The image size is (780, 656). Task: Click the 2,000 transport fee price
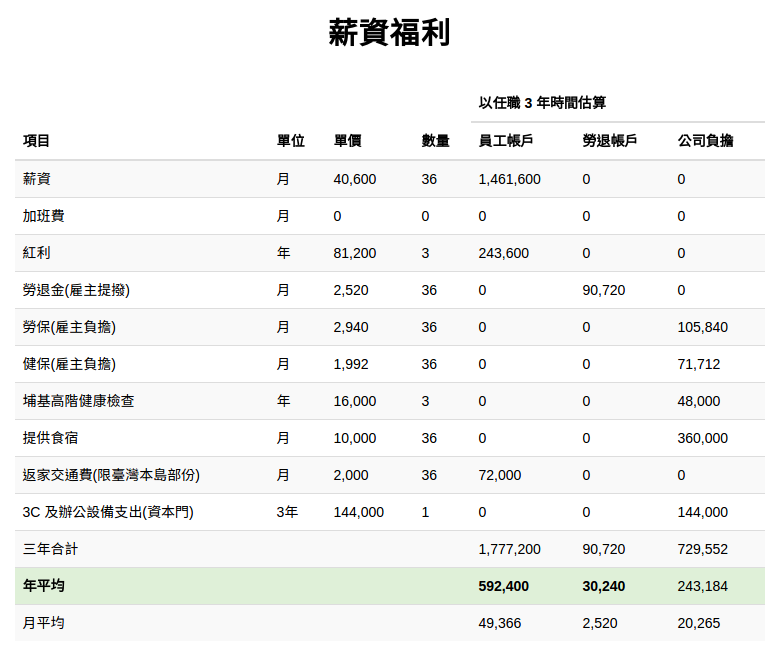351,475
